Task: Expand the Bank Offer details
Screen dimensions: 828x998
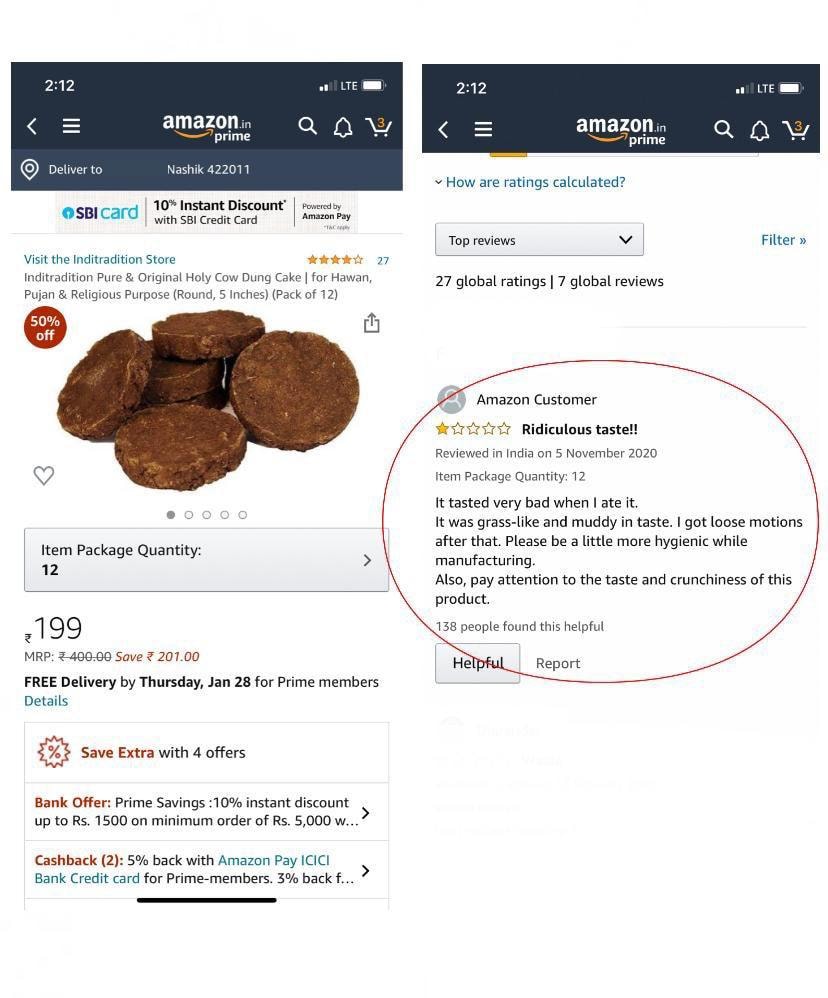Action: click(206, 812)
